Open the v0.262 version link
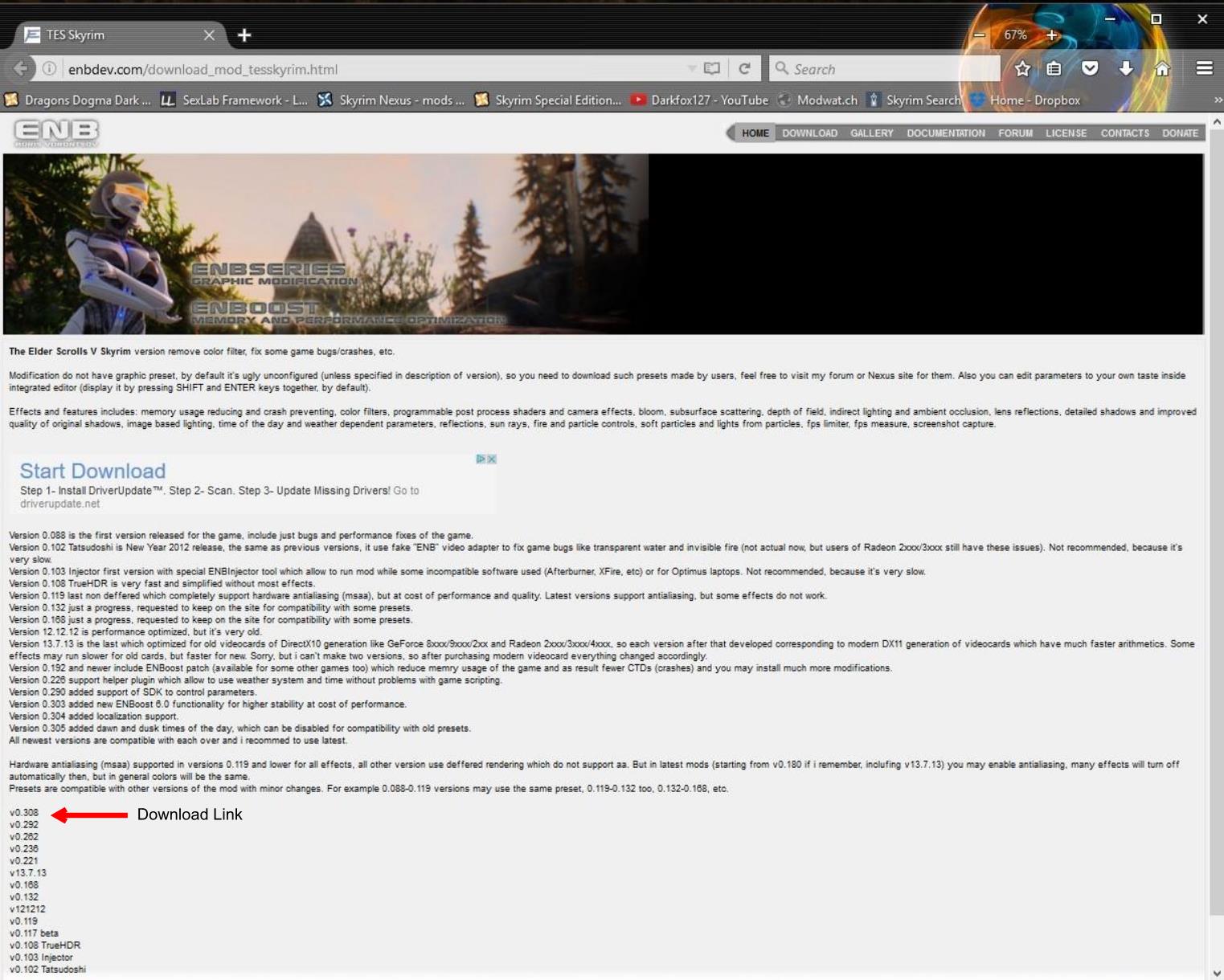Viewport: 1224px width, 980px height. [x=24, y=837]
